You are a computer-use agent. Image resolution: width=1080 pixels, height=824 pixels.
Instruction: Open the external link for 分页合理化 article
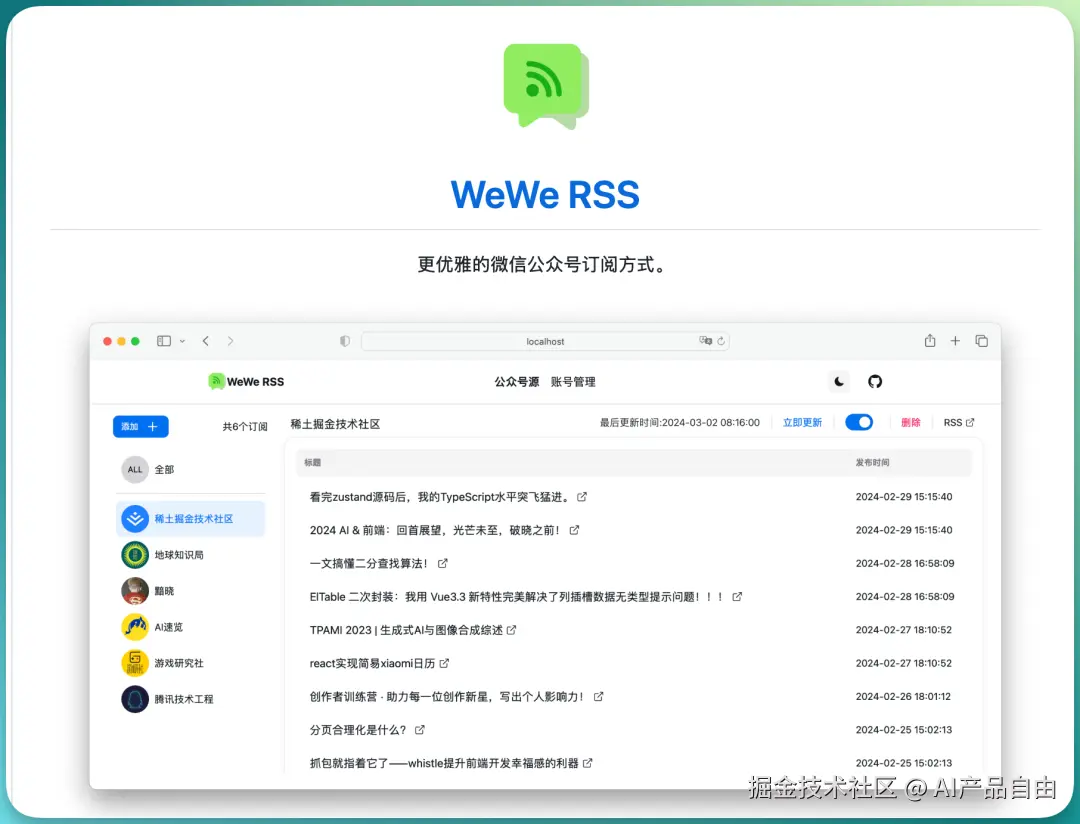(x=420, y=730)
